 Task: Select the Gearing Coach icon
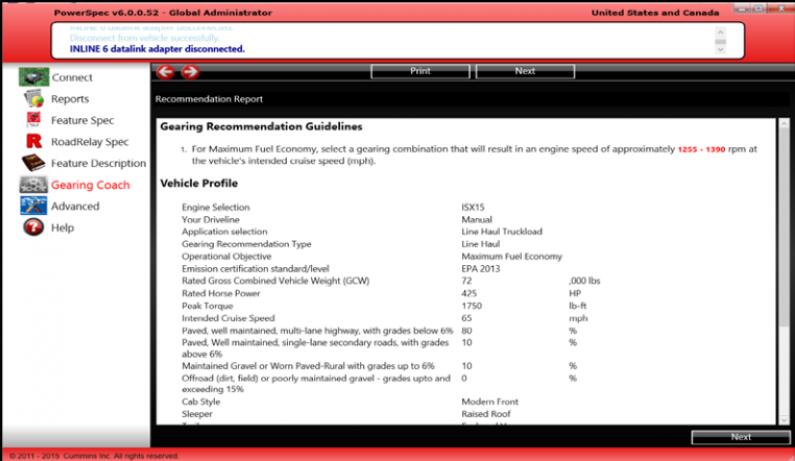tap(34, 185)
